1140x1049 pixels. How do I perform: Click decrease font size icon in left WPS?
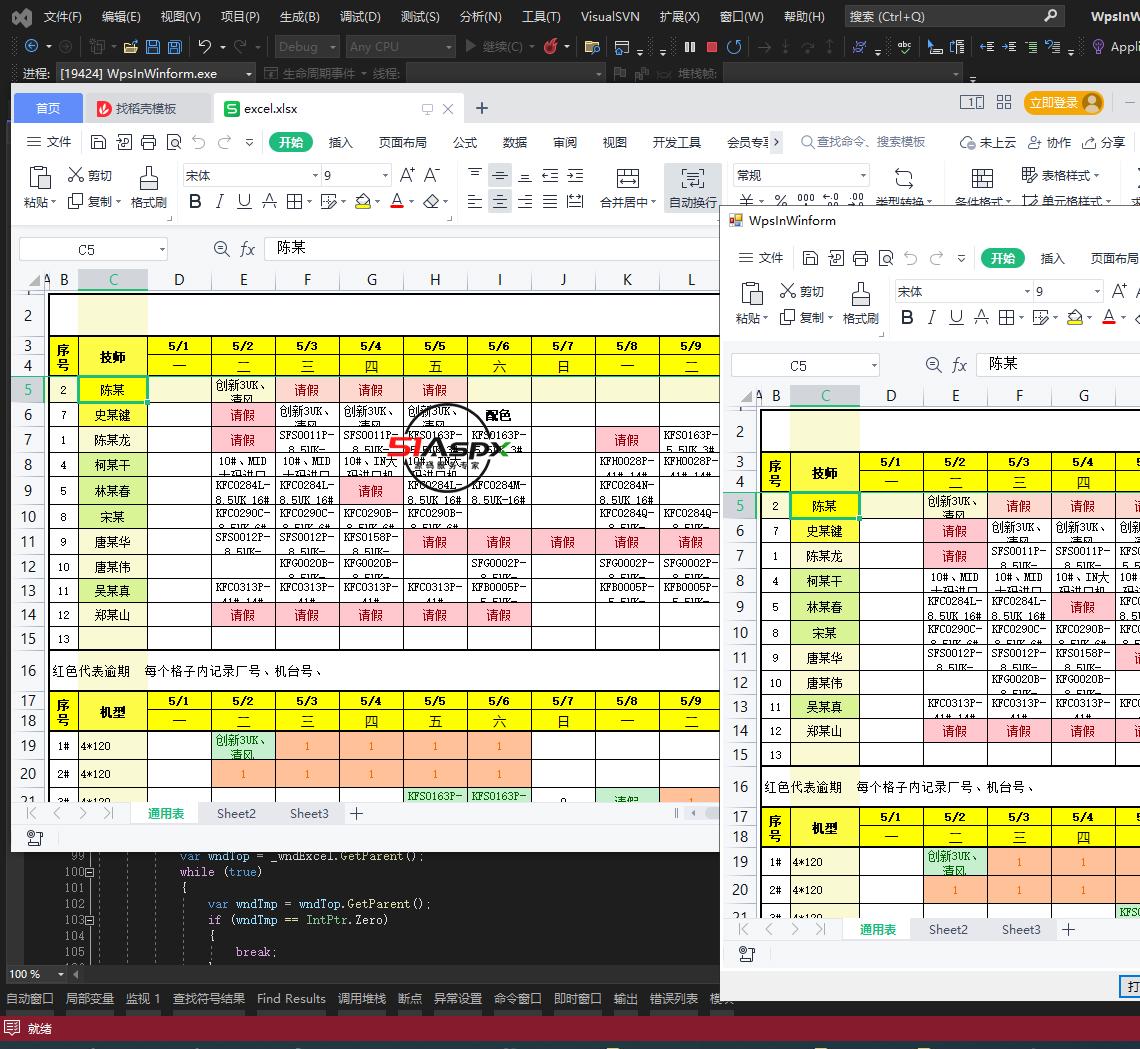(x=432, y=175)
